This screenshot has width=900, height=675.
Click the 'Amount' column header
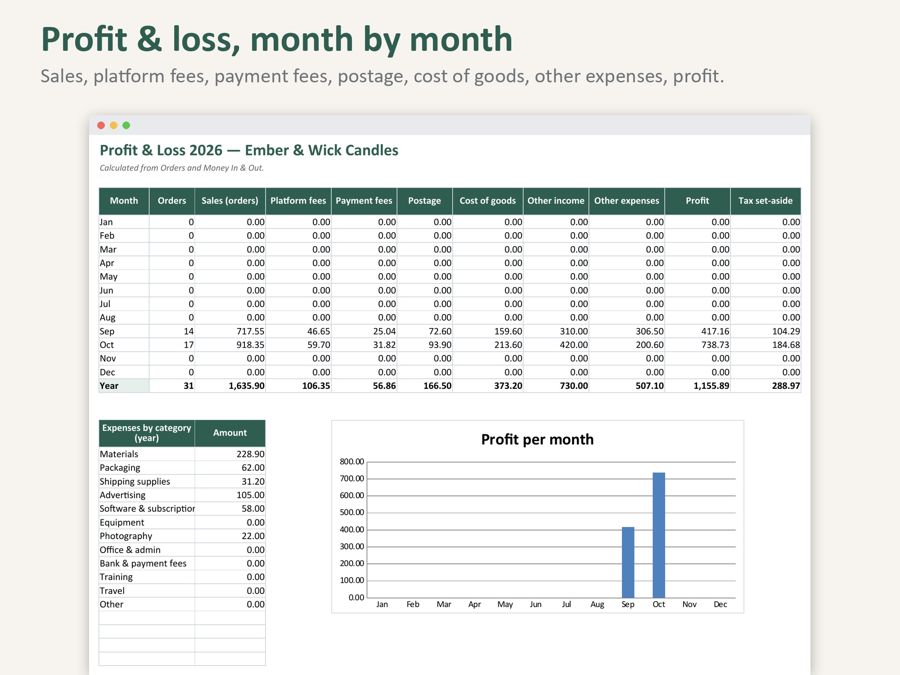tap(230, 433)
